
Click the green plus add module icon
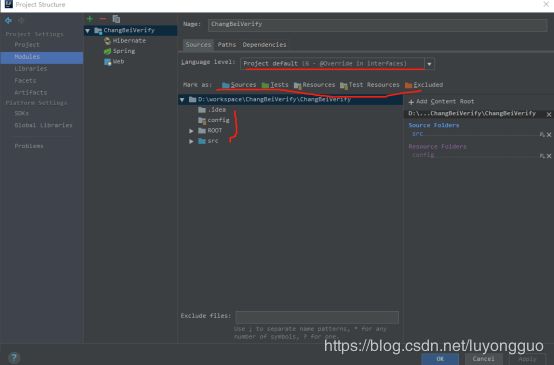90,19
